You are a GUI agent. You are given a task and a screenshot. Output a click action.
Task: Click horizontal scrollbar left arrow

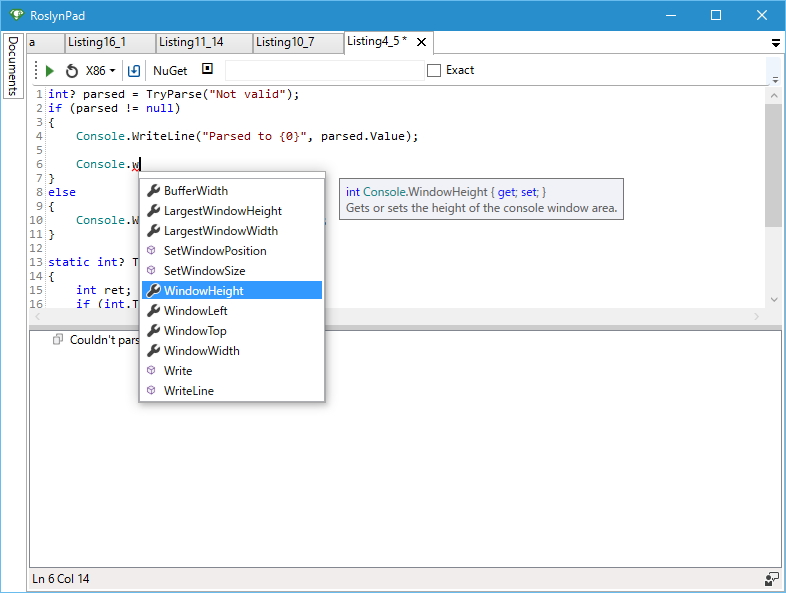[38, 316]
